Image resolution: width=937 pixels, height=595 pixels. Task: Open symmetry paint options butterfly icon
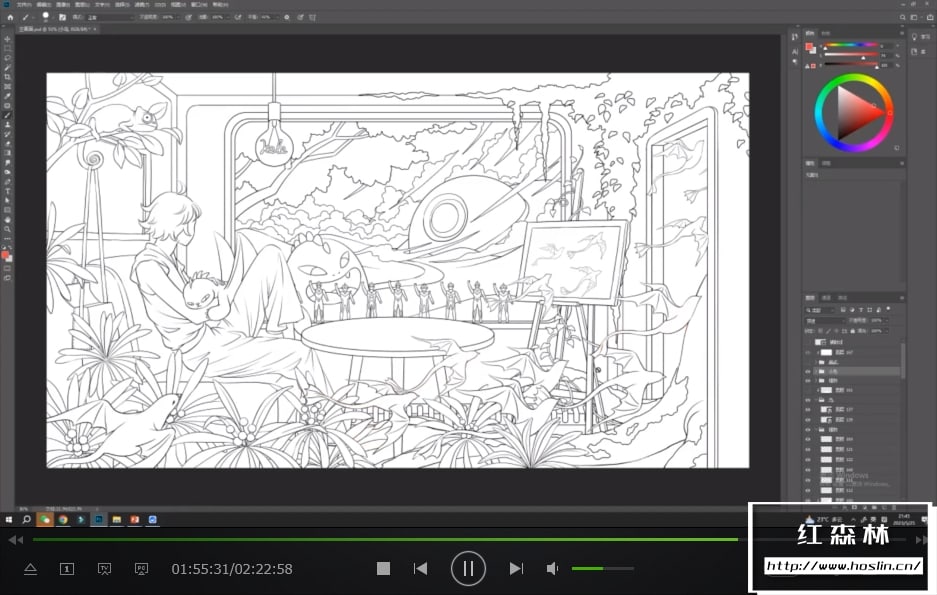coord(312,17)
